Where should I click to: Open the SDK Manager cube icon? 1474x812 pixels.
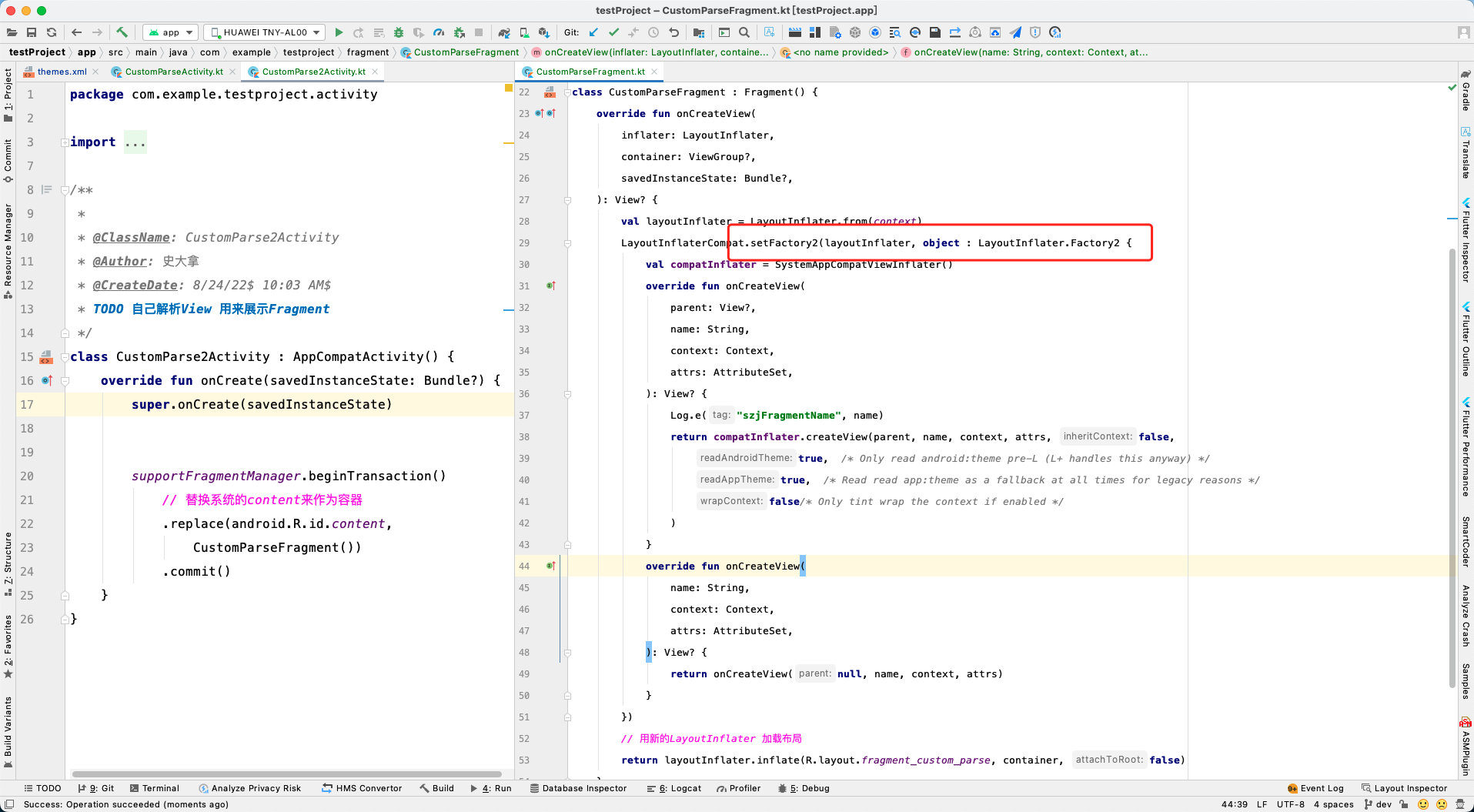544,32
